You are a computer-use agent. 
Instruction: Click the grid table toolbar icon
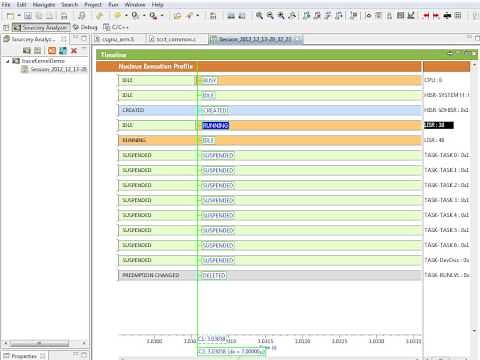pyautogui.click(x=458, y=15)
